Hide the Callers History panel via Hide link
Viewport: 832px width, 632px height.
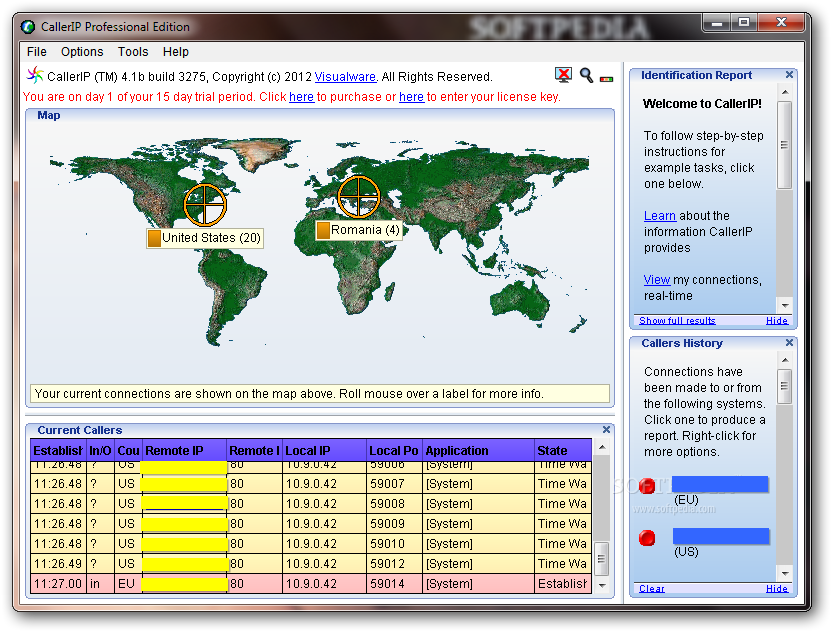point(777,588)
